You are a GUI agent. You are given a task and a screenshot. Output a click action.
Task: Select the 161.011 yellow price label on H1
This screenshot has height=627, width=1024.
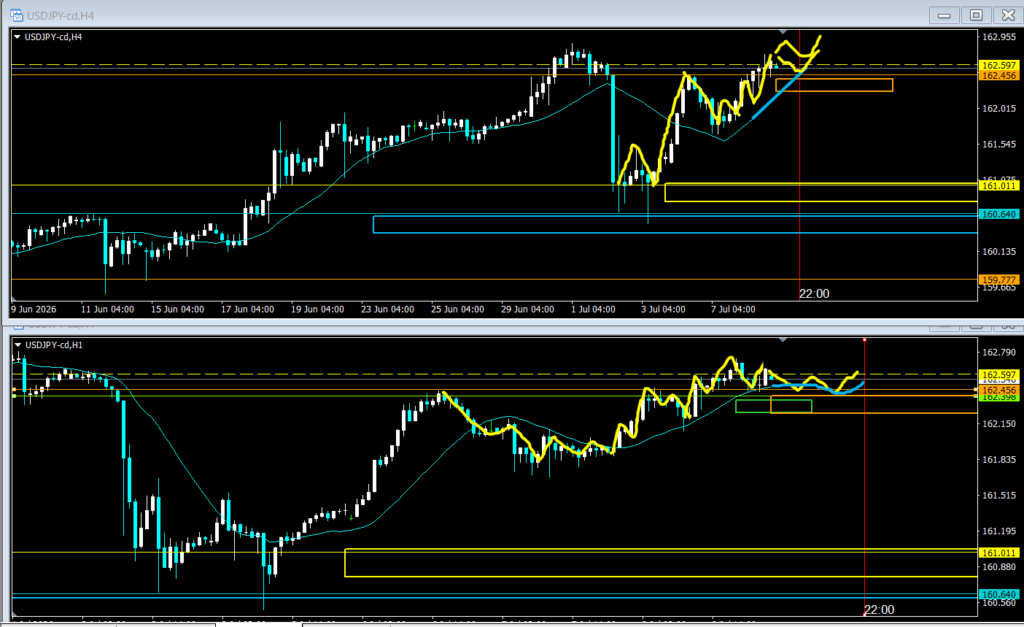pyautogui.click(x=999, y=553)
